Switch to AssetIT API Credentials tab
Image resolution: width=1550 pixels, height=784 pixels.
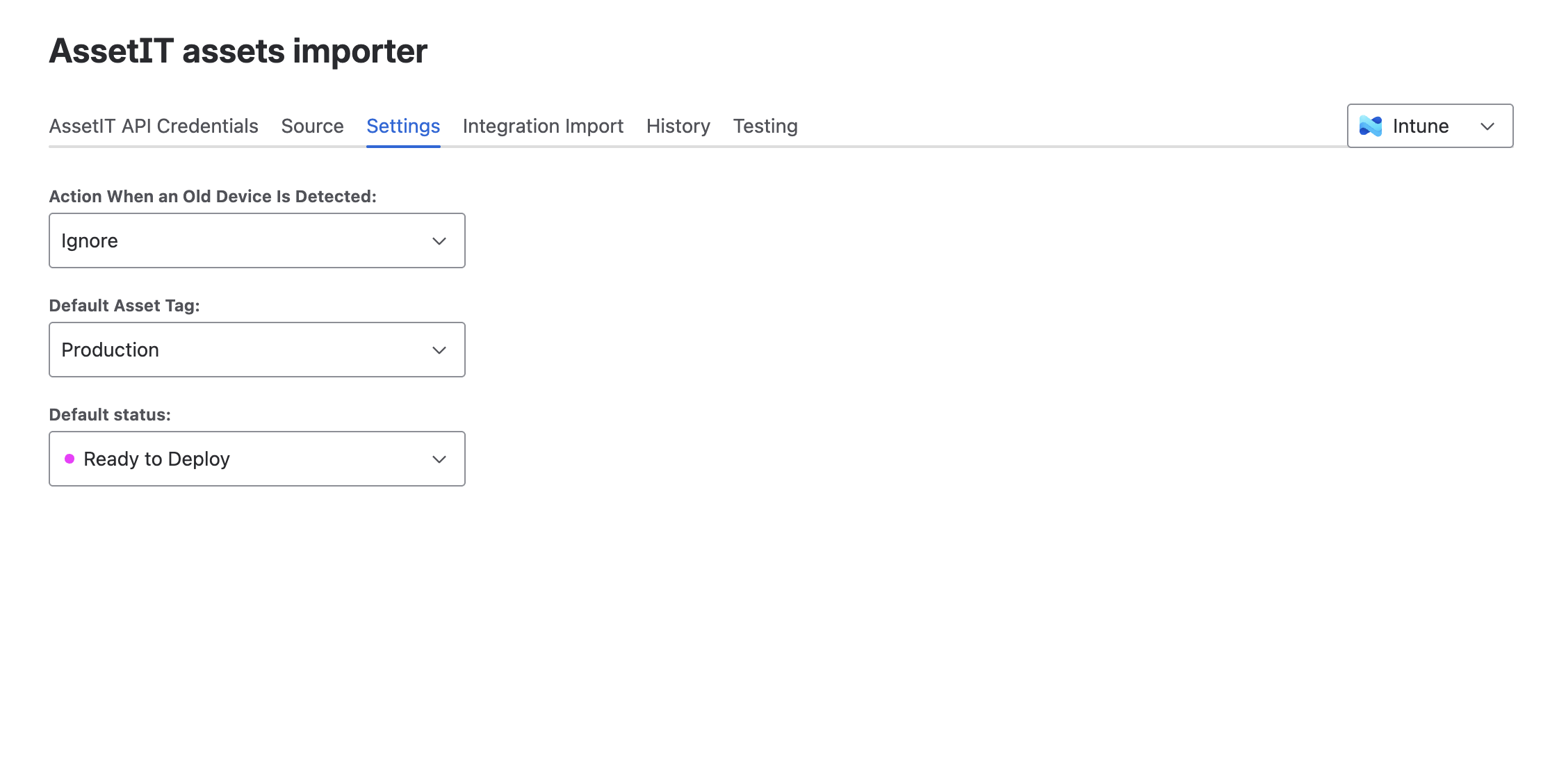[154, 126]
